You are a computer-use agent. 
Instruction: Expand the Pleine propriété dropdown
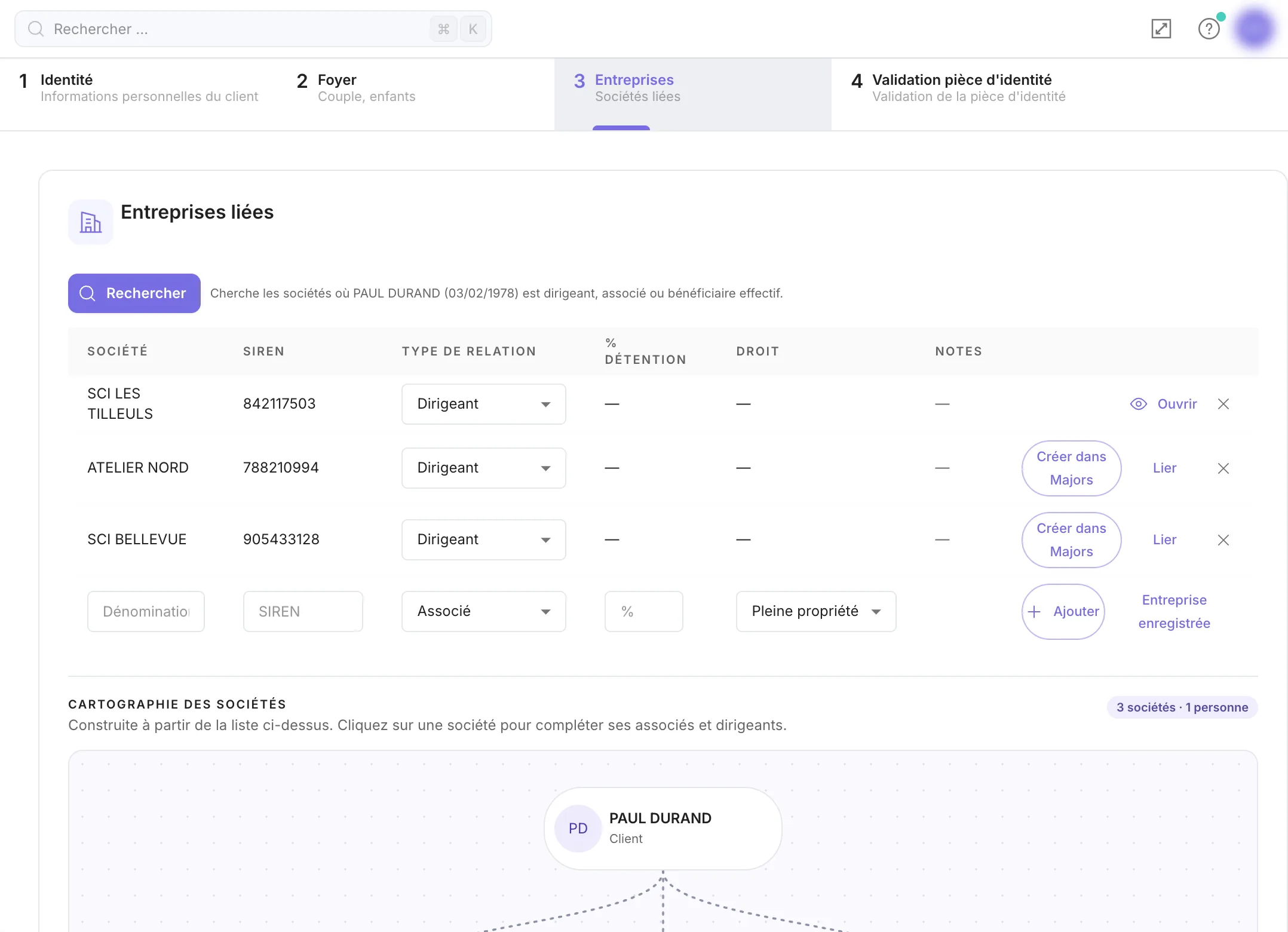pos(816,611)
